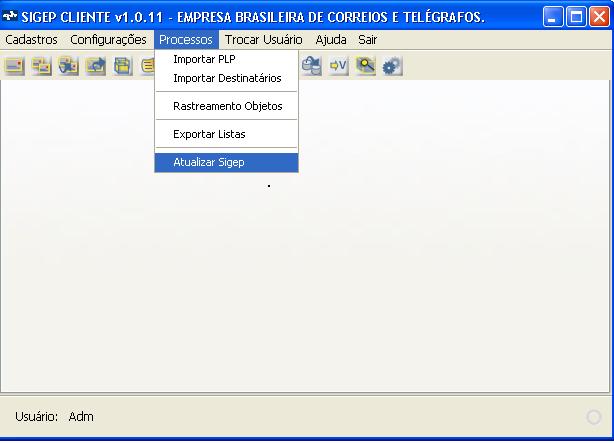614x443 pixels.
Task: Close the SIGEP Cliente window
Action: (x=600, y=17)
